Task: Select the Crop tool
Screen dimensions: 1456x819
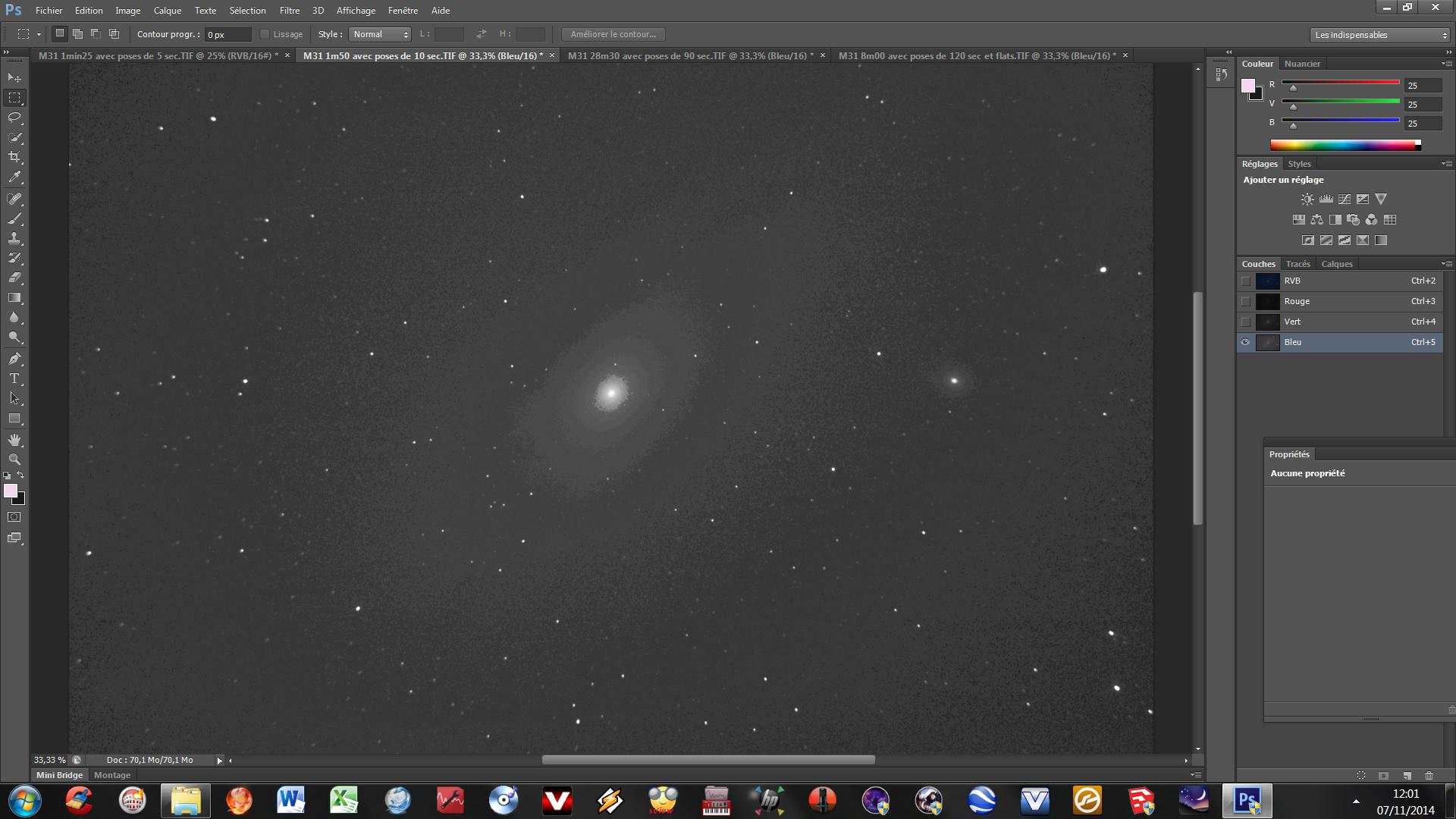Action: coord(14,157)
